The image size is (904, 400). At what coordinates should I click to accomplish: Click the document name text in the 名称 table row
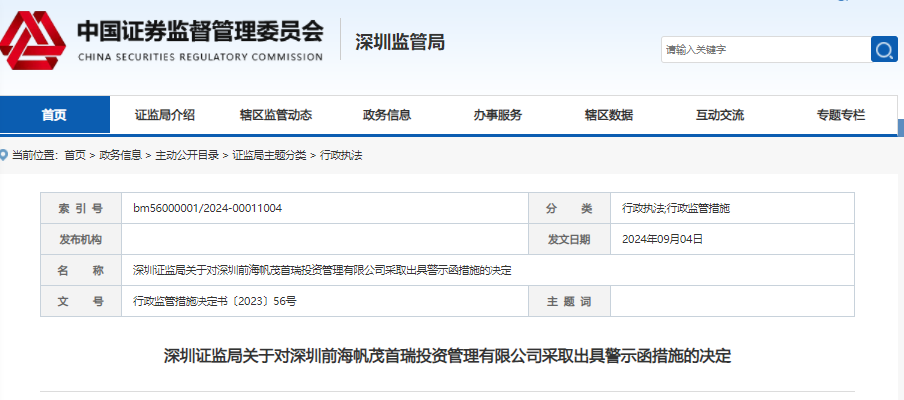click(322, 270)
